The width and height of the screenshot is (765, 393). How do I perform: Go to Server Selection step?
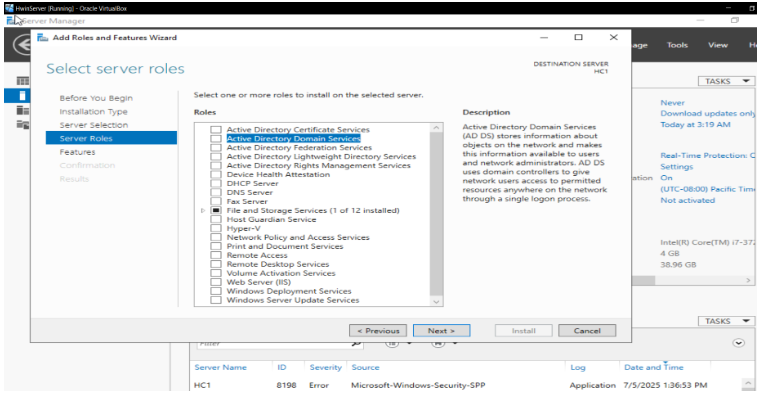tap(94, 125)
